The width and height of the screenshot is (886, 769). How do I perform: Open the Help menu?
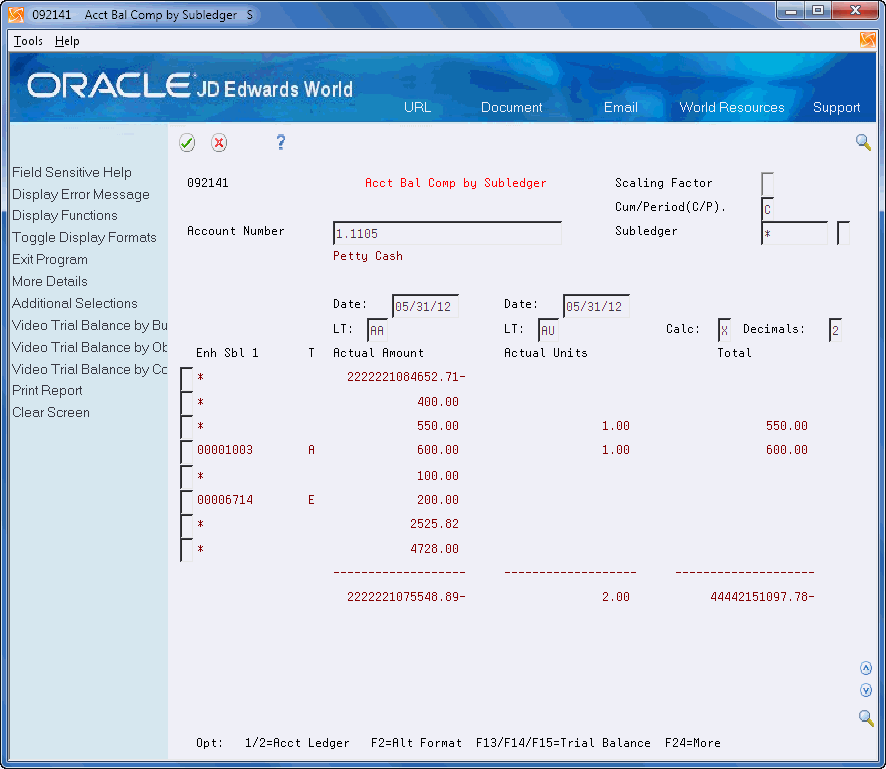67,41
